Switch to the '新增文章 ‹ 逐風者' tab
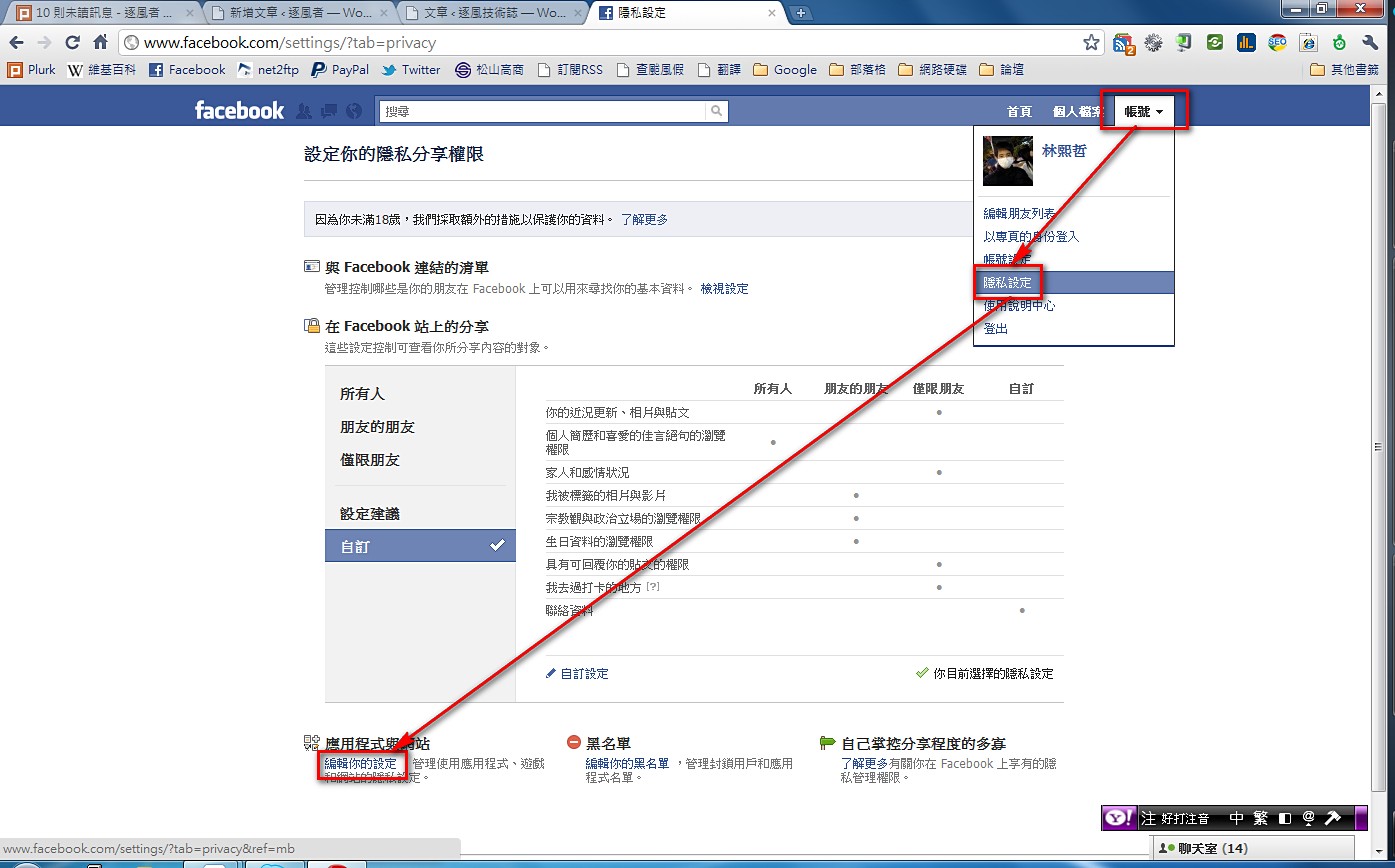 pyautogui.click(x=299, y=13)
